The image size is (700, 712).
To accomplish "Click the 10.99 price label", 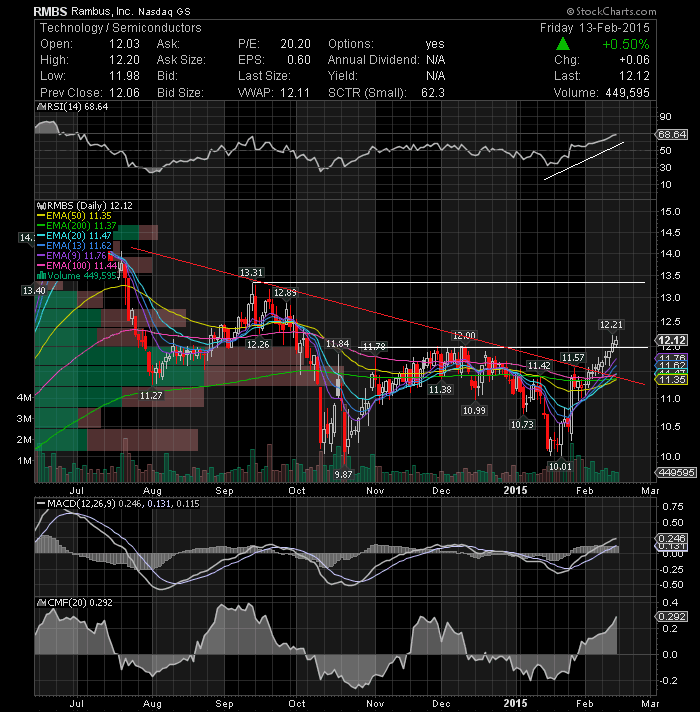I will [474, 410].
